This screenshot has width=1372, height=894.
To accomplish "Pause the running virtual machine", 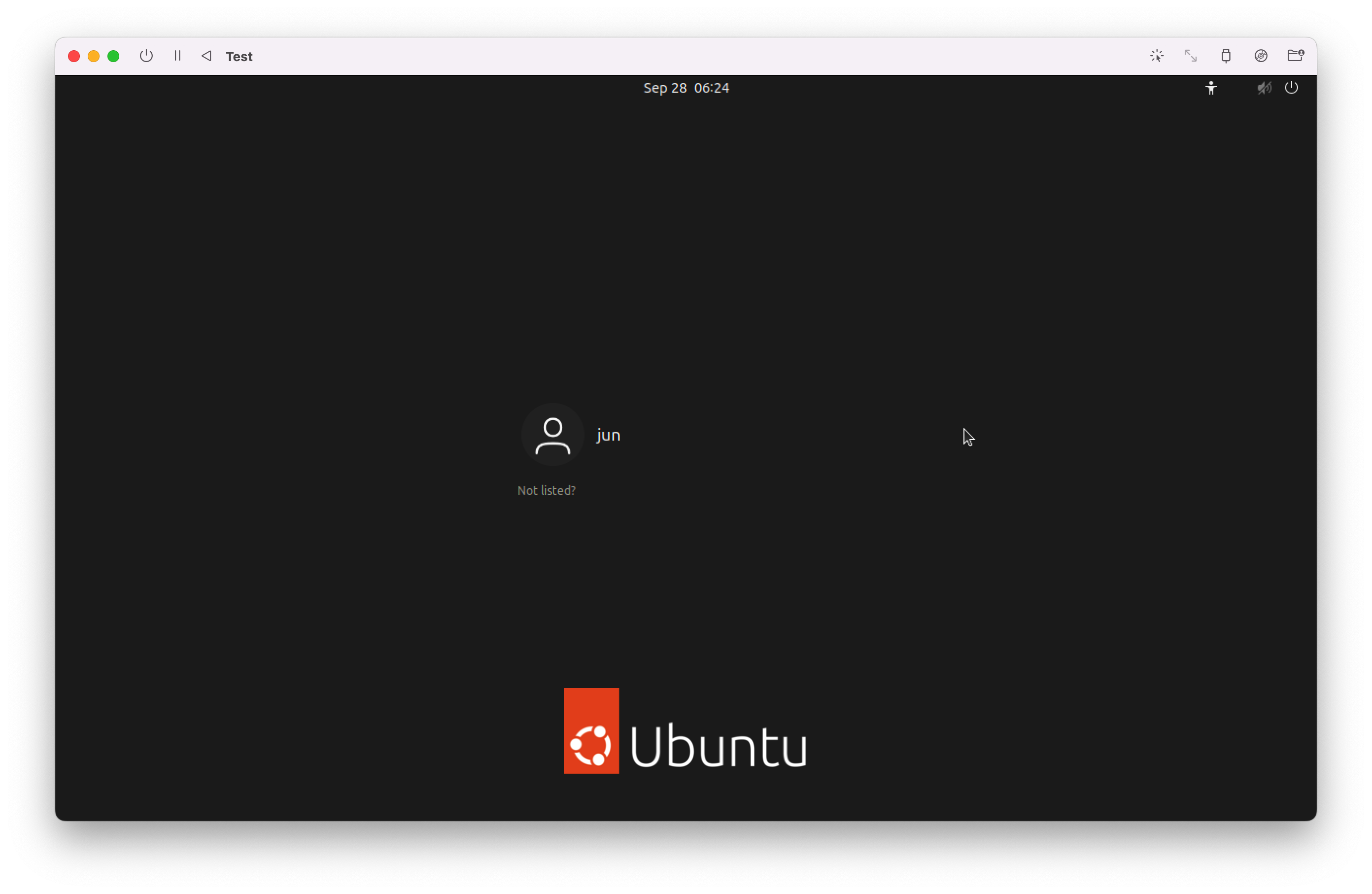I will (x=177, y=56).
